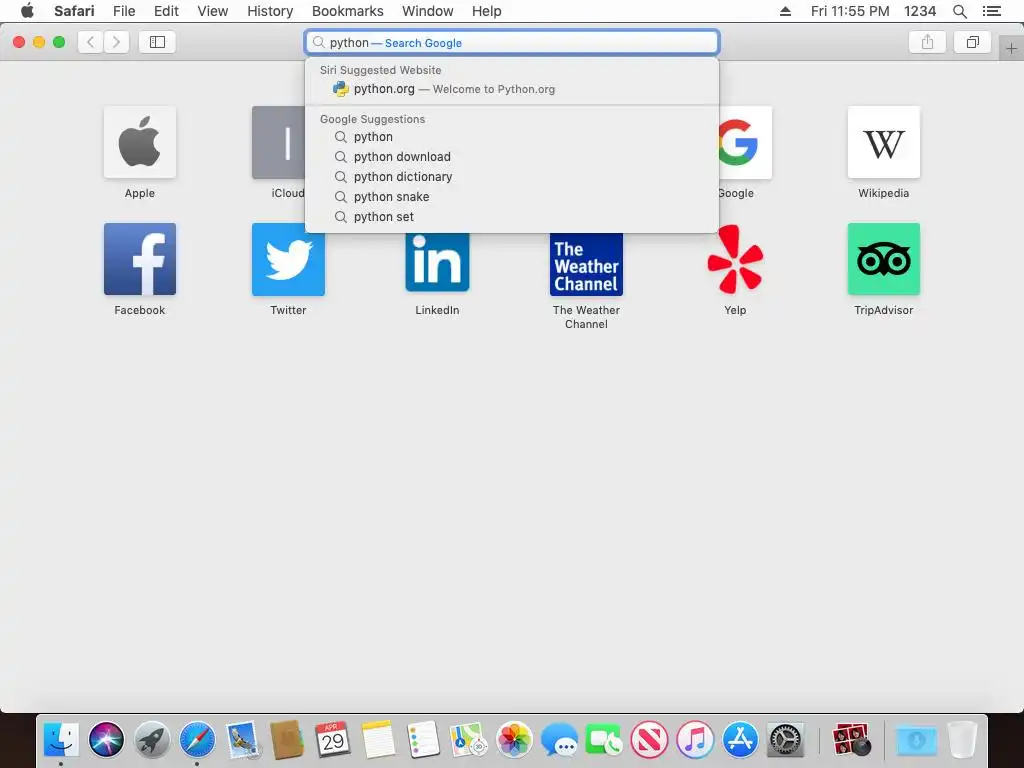Go forward with the forward arrow
Viewport: 1024px width, 768px height.
[116, 42]
